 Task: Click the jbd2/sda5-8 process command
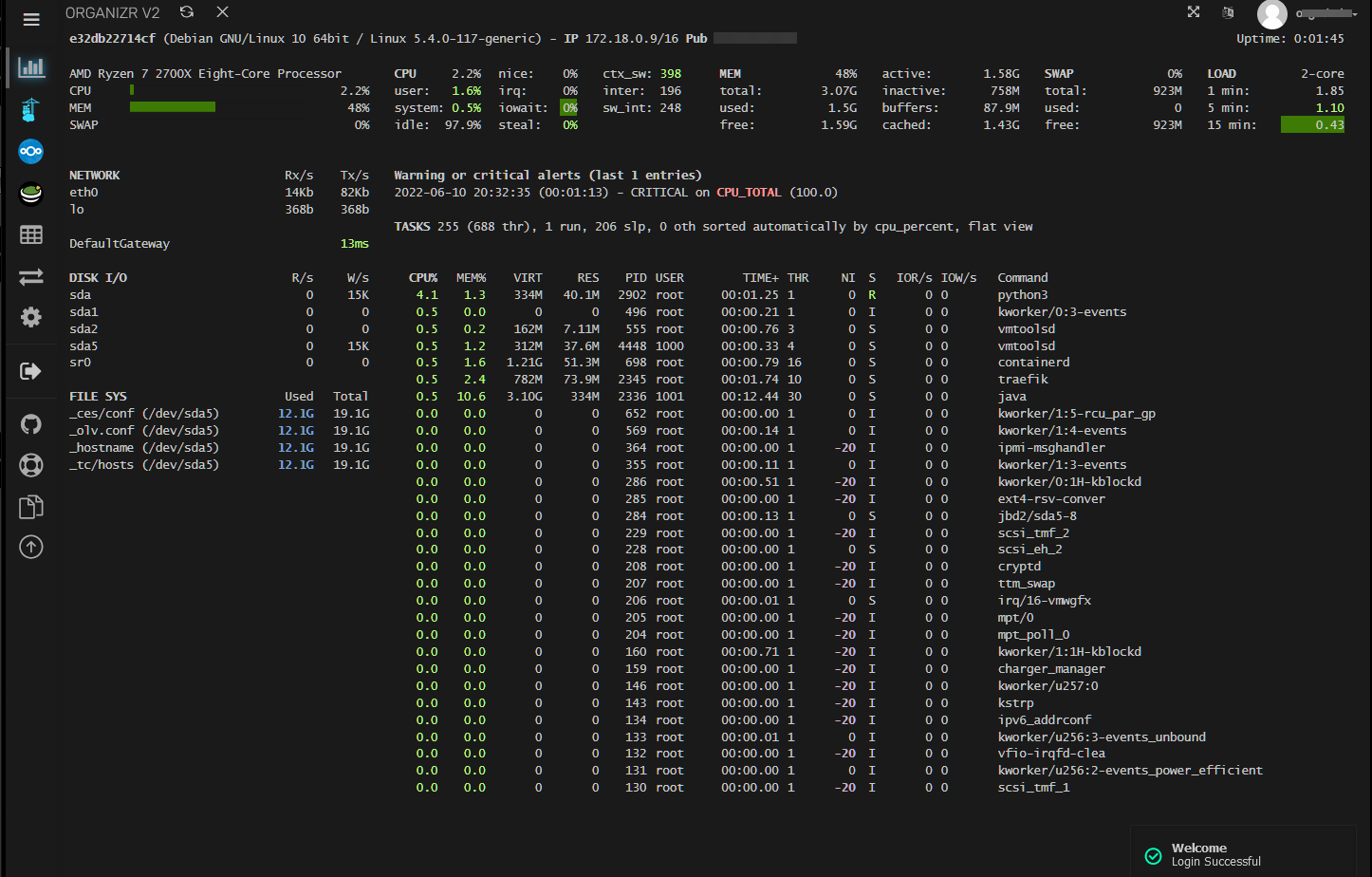1037,516
